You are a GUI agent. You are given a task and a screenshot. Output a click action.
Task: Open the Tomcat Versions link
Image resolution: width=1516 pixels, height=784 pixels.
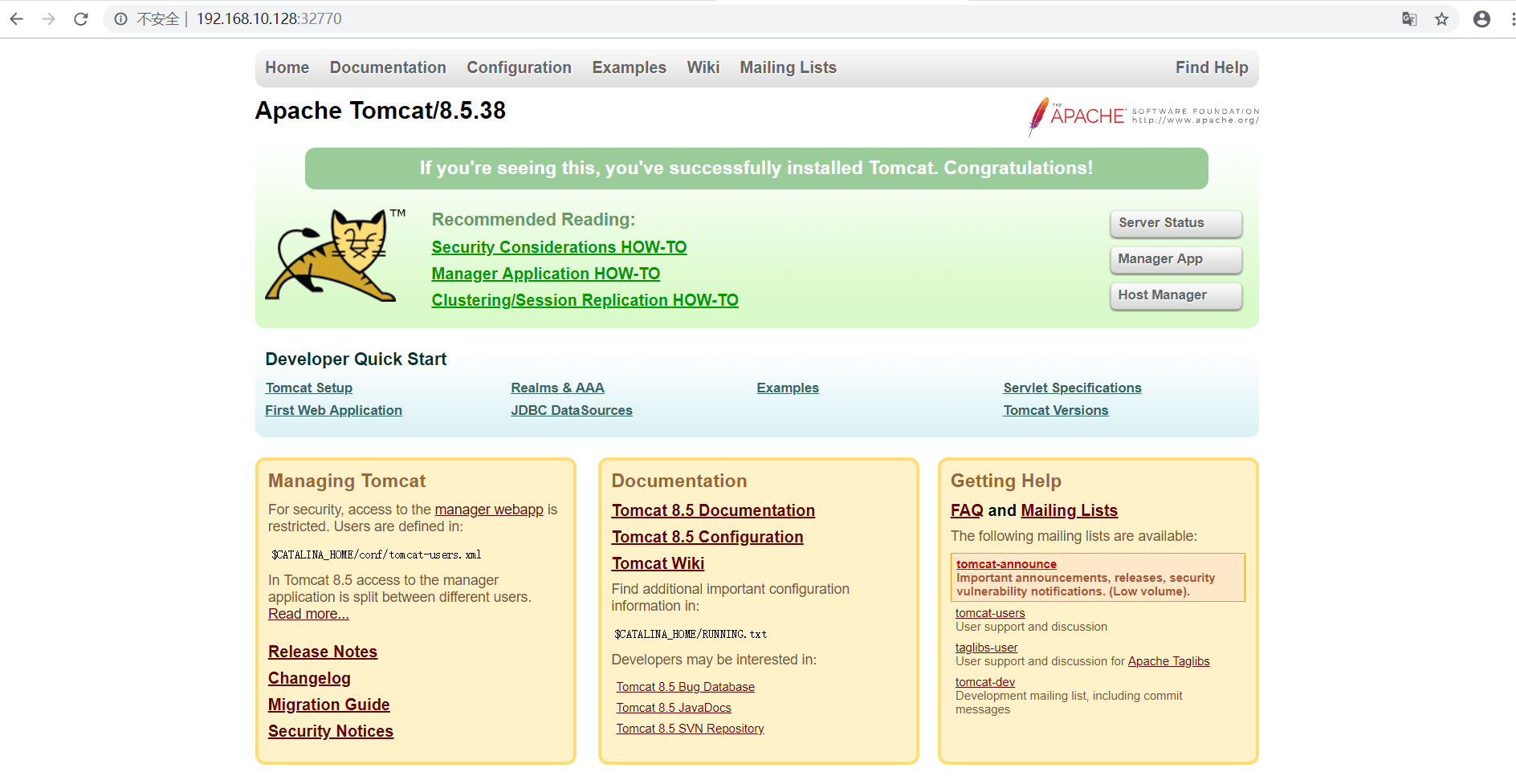pyautogui.click(x=1056, y=410)
